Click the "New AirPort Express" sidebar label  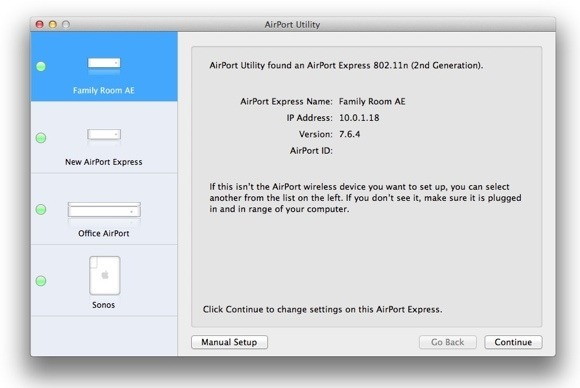(x=104, y=162)
